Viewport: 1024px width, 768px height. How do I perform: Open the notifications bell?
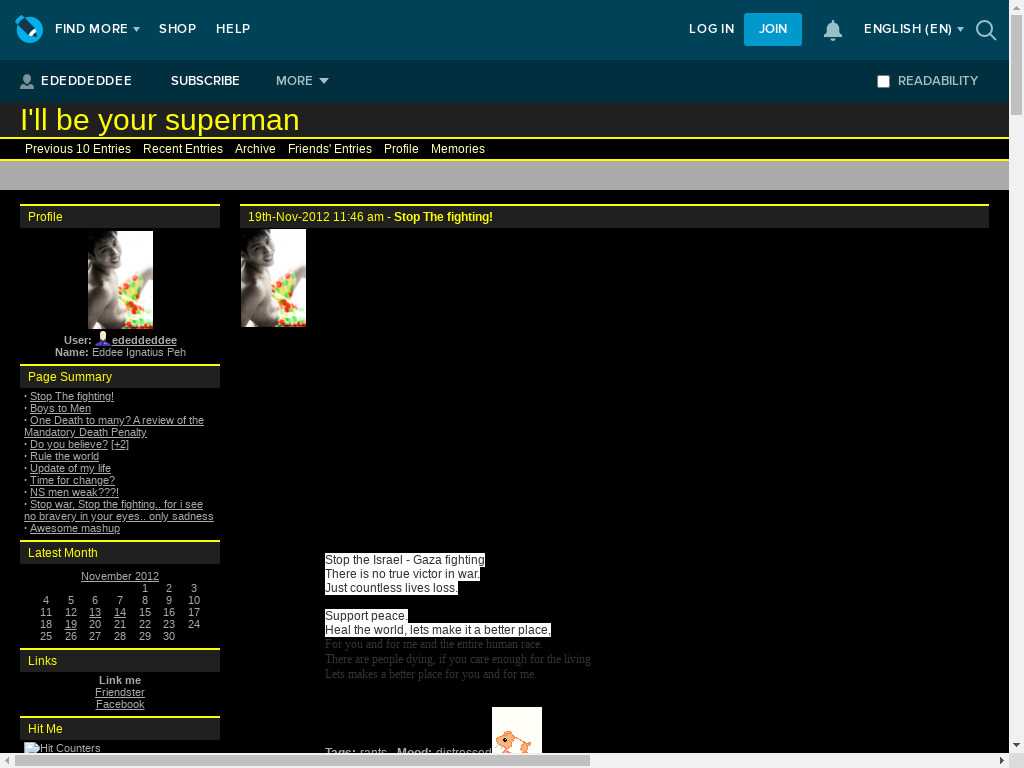832,30
